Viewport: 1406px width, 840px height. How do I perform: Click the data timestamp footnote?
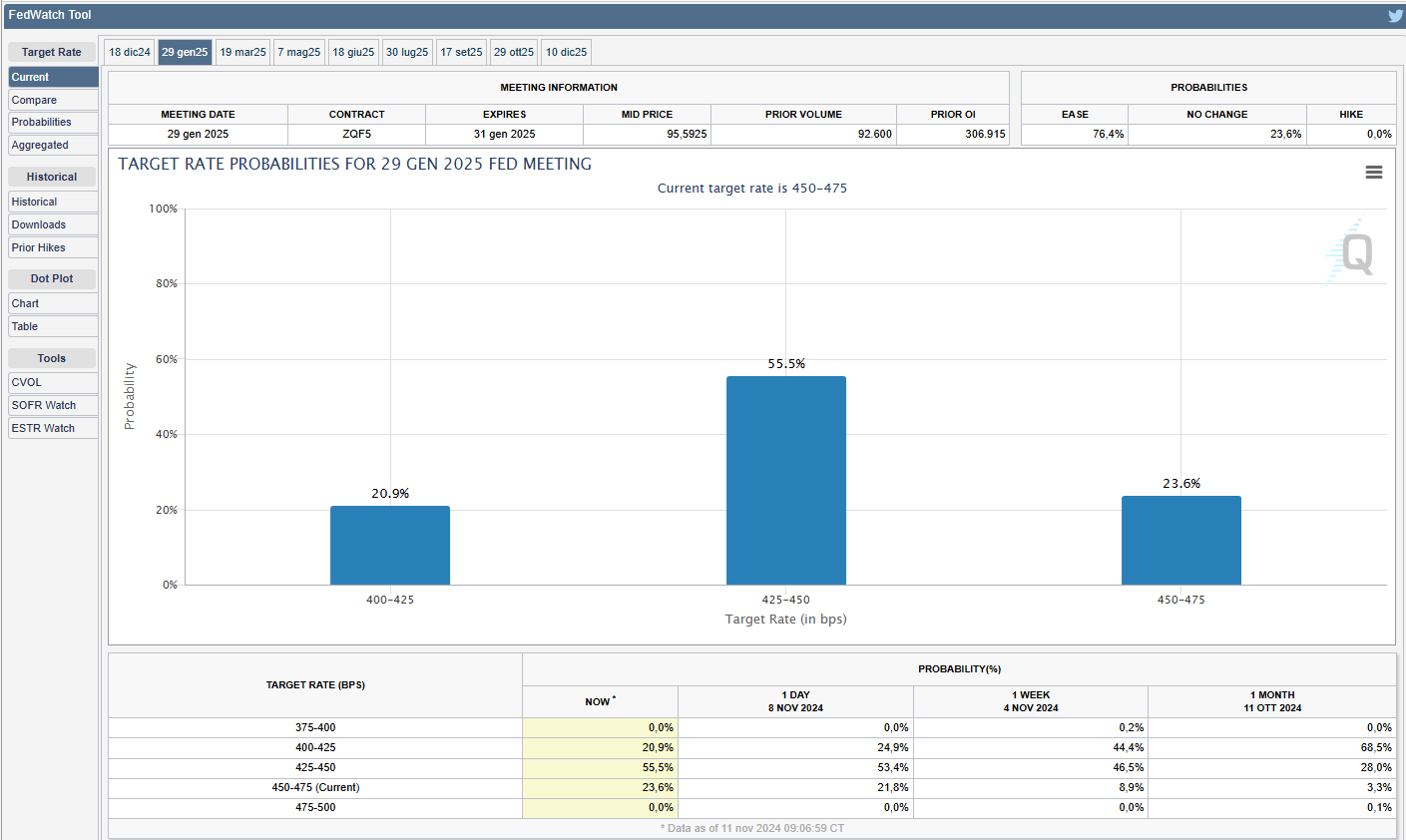coord(752,828)
